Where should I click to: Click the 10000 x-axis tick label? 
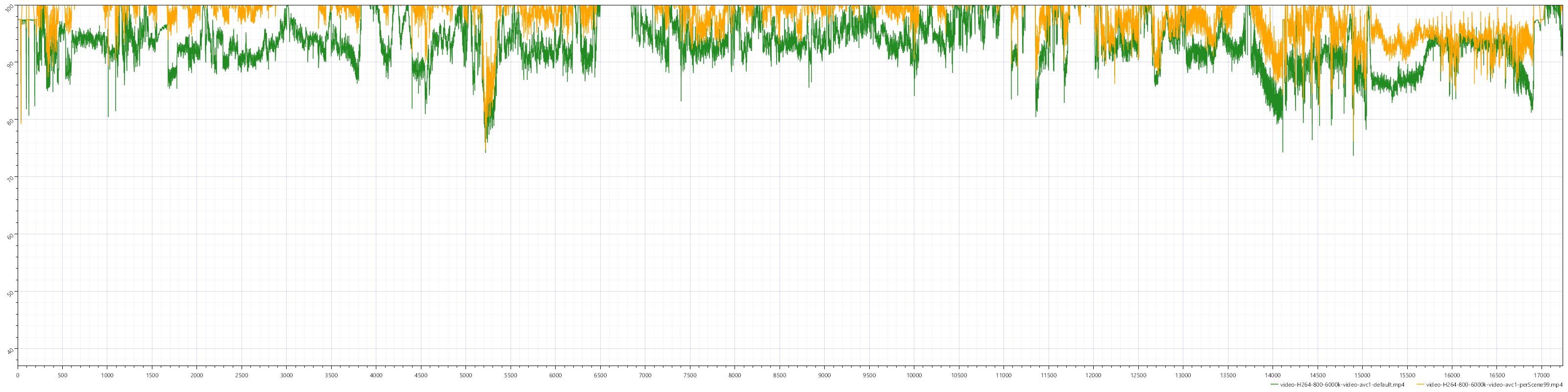(x=914, y=375)
